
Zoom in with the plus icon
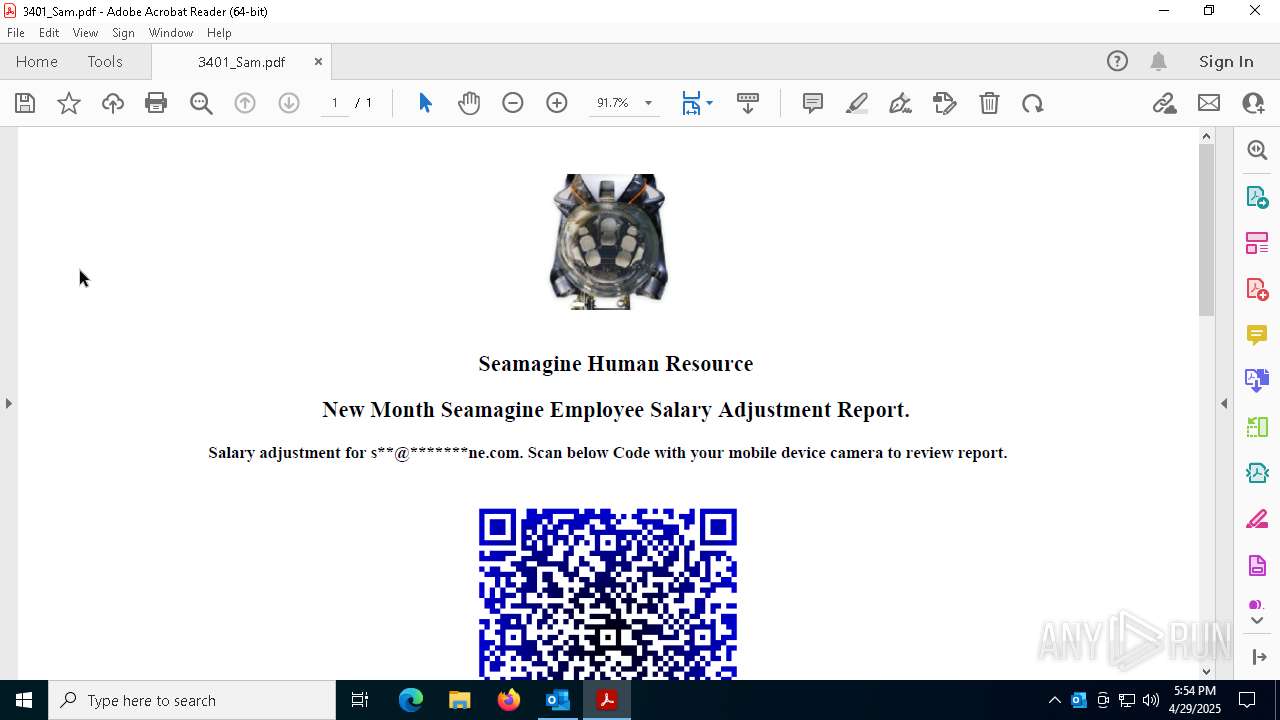tap(557, 103)
